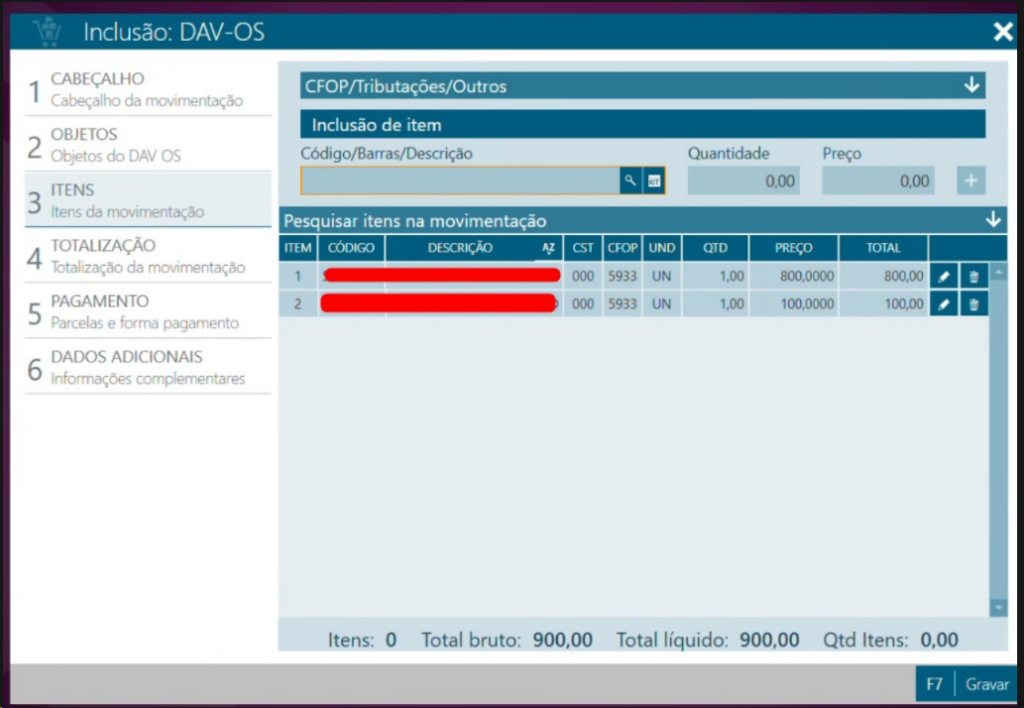Click the plus icon to add item
The height and width of the screenshot is (708, 1024).
[971, 181]
